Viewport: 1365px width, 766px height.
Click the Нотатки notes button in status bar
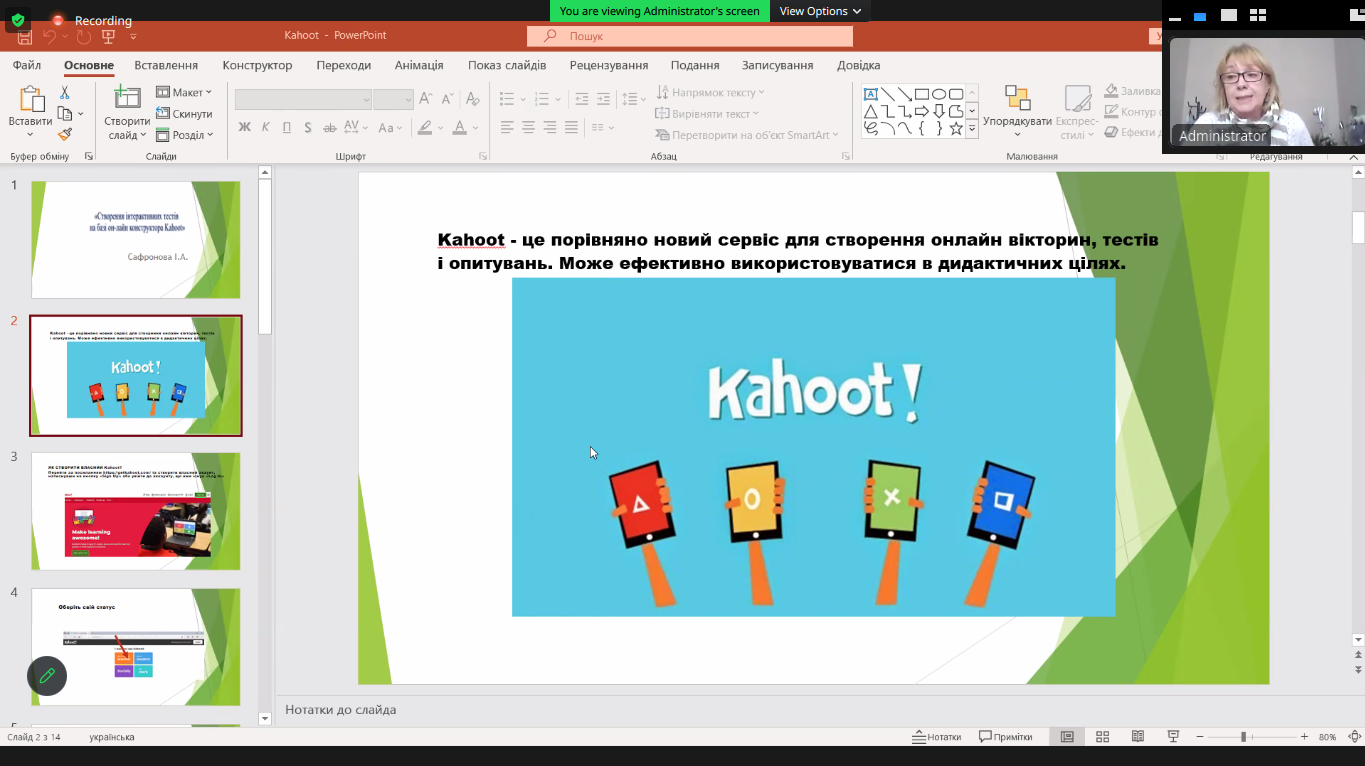(937, 737)
